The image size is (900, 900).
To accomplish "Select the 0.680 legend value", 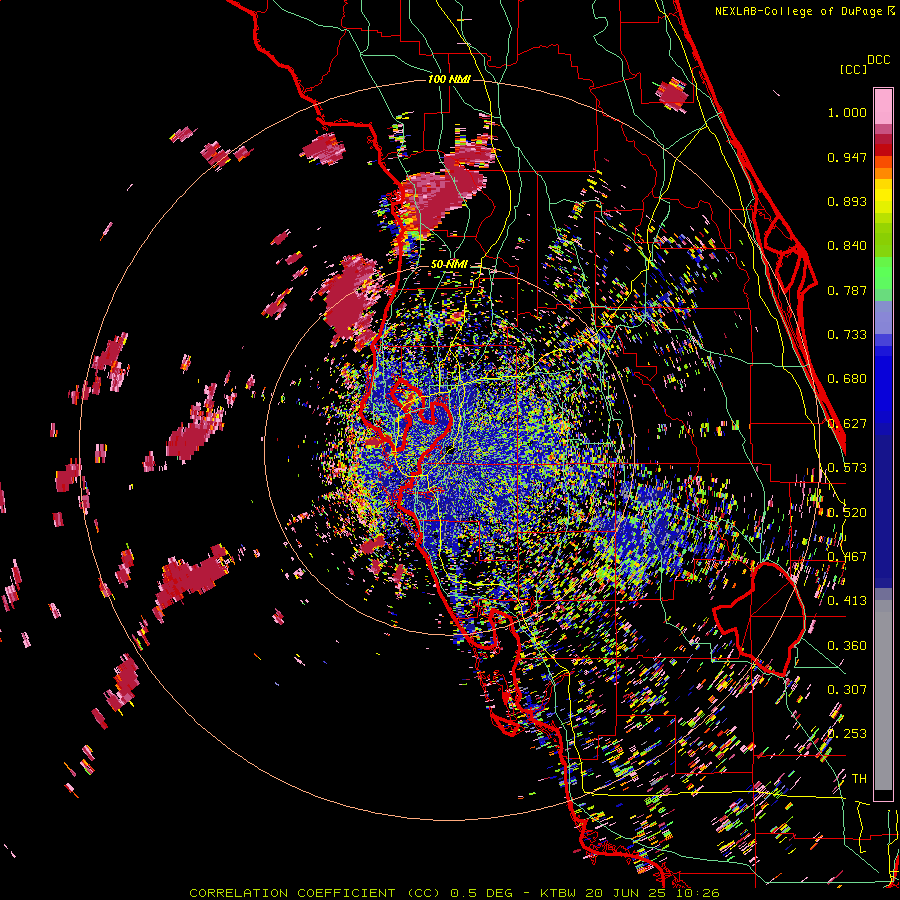I will click(847, 379).
